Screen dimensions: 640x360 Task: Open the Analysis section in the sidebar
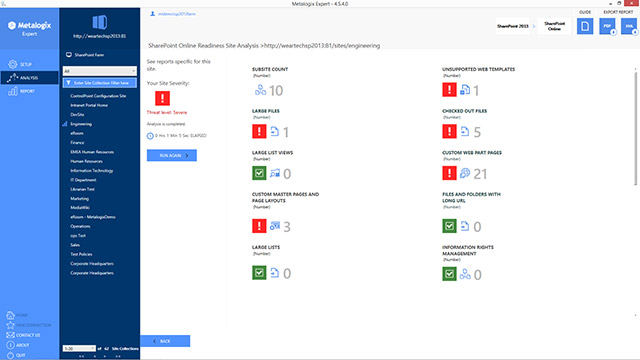point(29,78)
